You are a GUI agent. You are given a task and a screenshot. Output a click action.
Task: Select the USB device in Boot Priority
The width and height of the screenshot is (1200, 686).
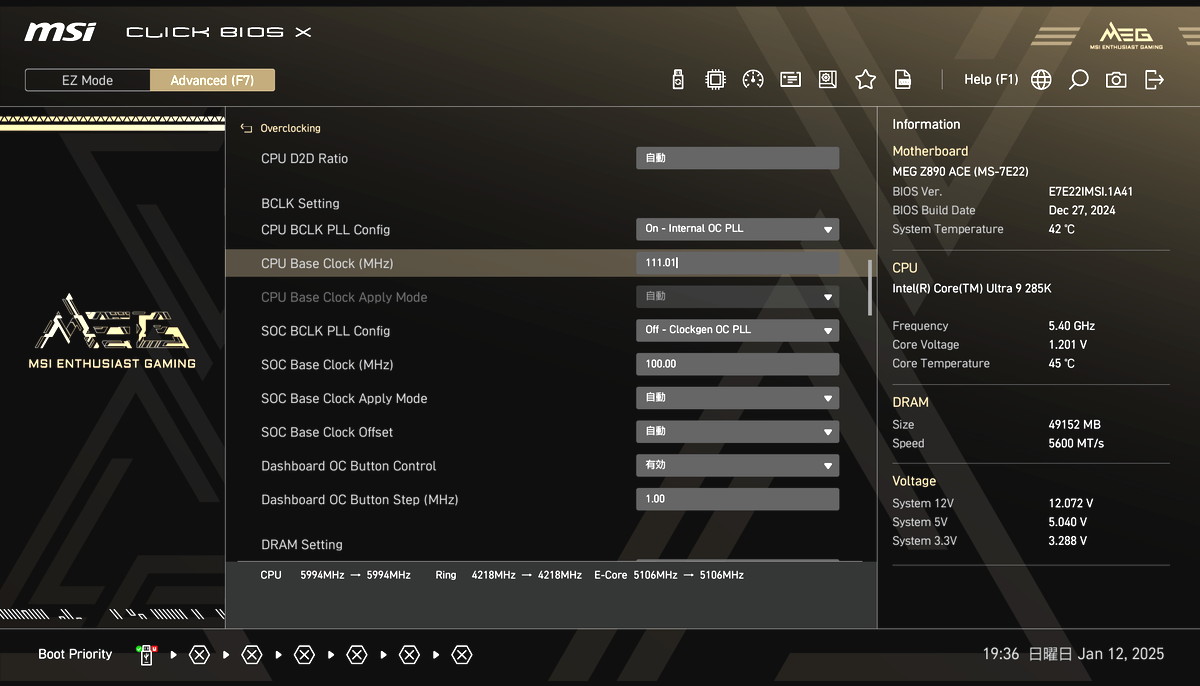coord(147,655)
